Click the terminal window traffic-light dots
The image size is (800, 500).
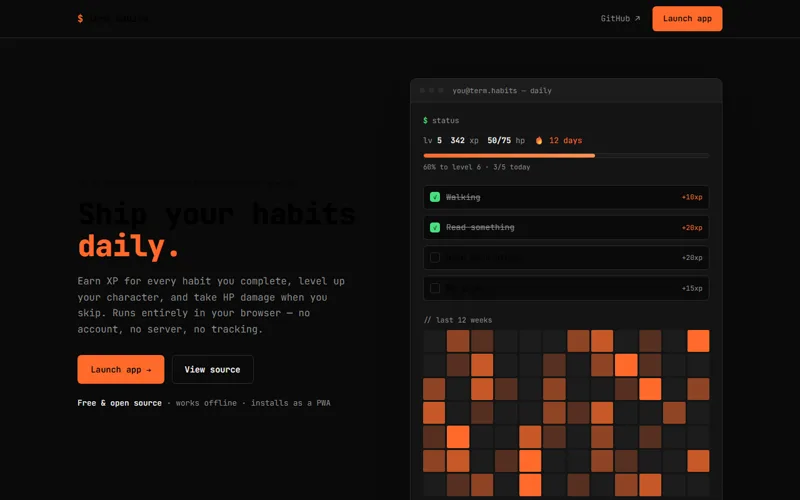(x=432, y=90)
